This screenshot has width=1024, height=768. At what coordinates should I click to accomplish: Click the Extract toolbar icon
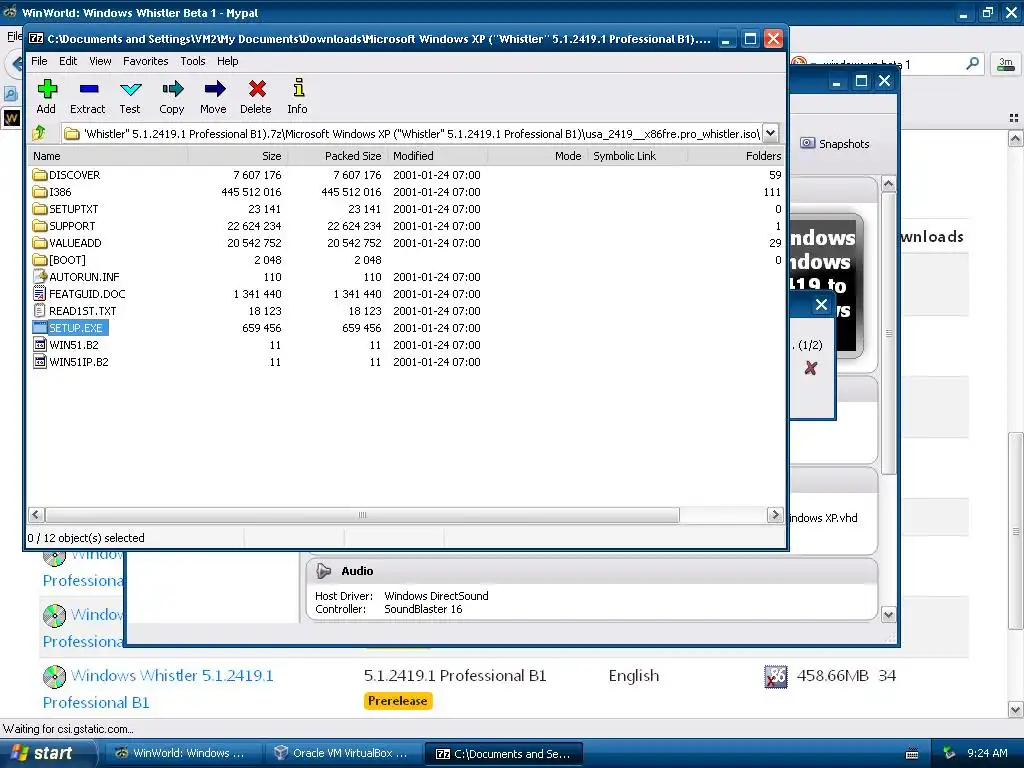(x=88, y=89)
